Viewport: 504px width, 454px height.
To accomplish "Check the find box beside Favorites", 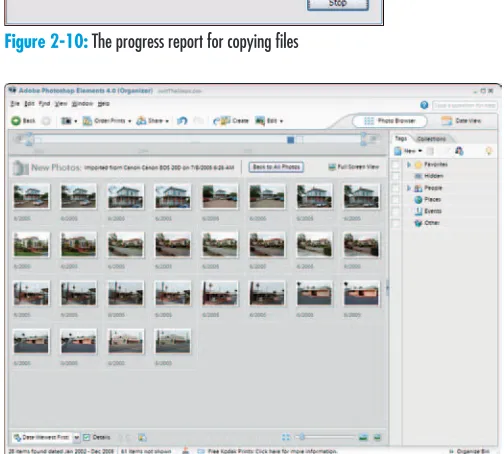I will pyautogui.click(x=396, y=165).
